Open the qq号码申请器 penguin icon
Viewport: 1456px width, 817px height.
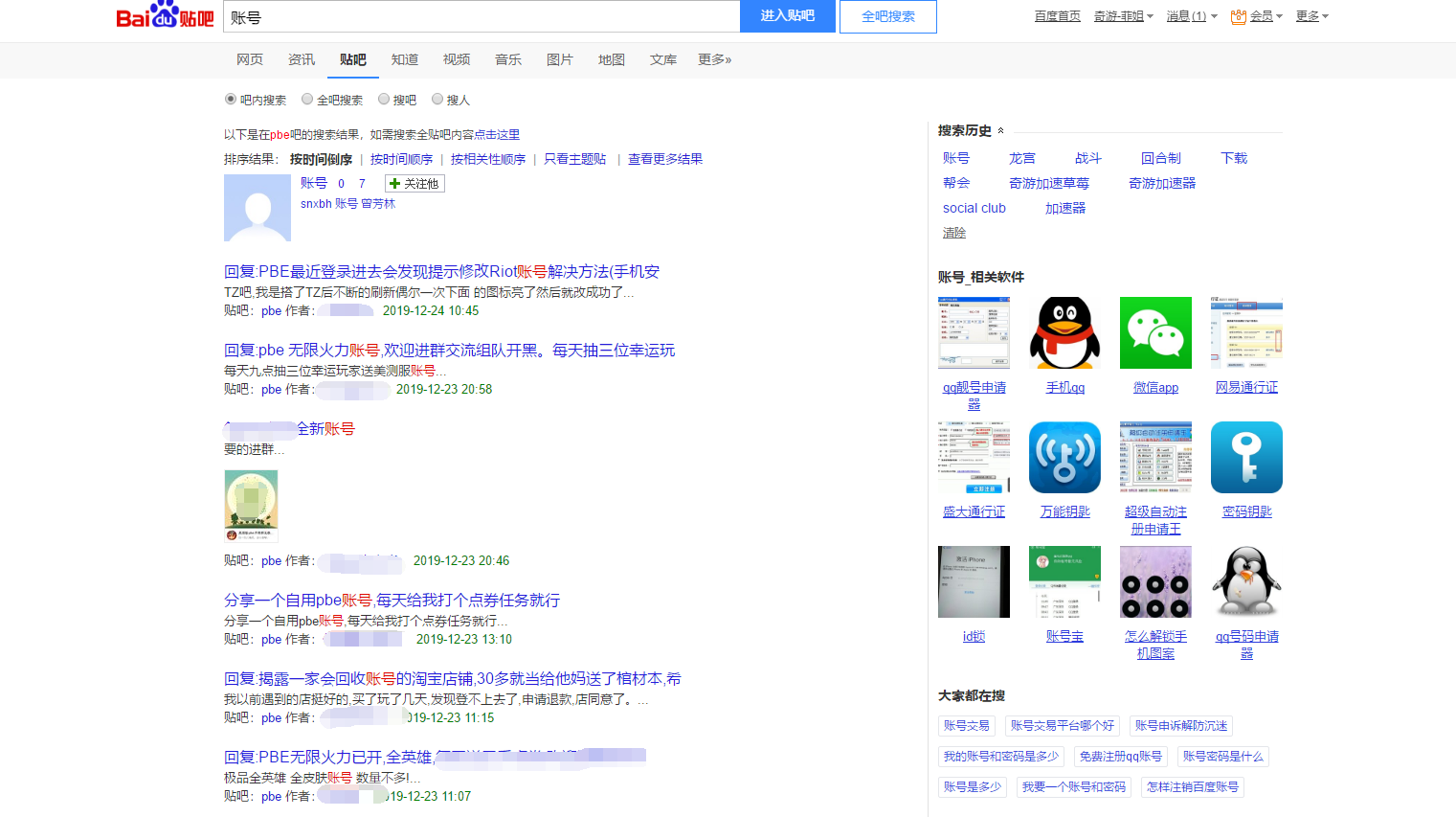point(1246,581)
